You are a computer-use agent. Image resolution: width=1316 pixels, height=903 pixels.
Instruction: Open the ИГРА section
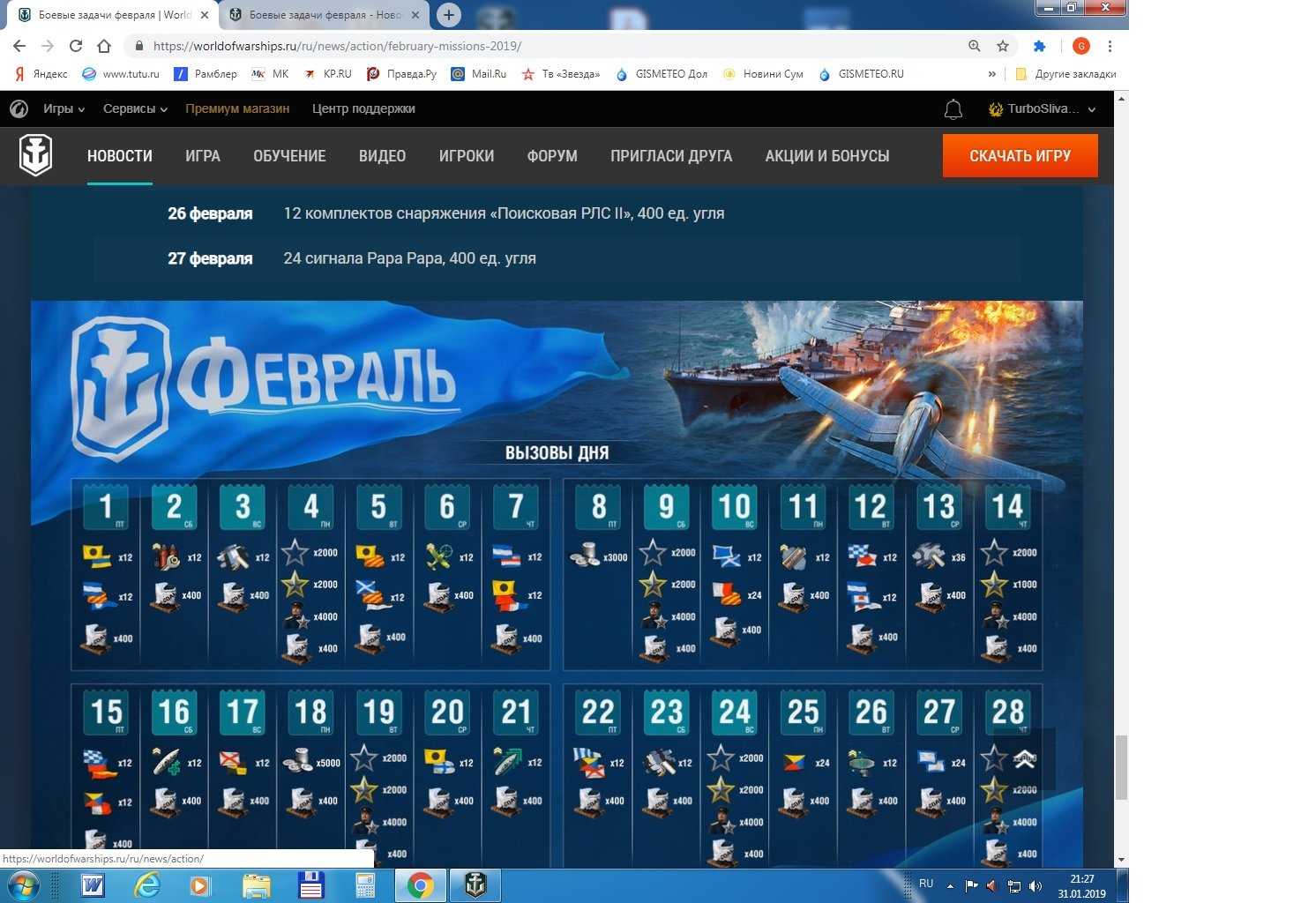(203, 156)
